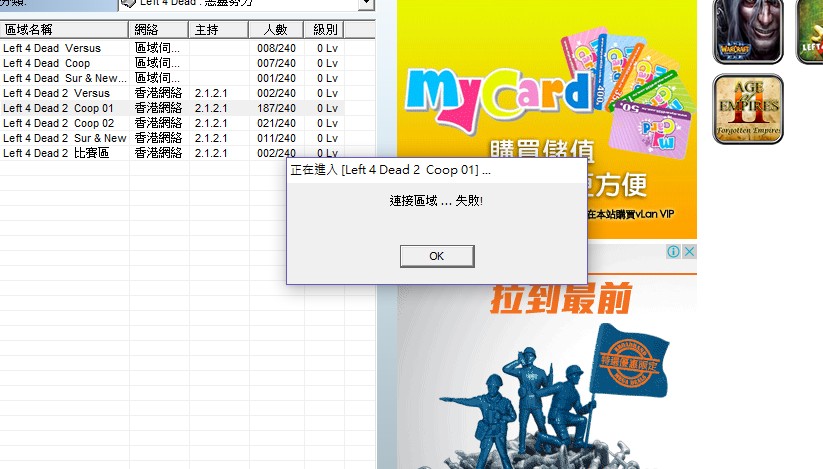Click the 007/240 player count cell
This screenshot has width=823, height=469.
coord(276,63)
